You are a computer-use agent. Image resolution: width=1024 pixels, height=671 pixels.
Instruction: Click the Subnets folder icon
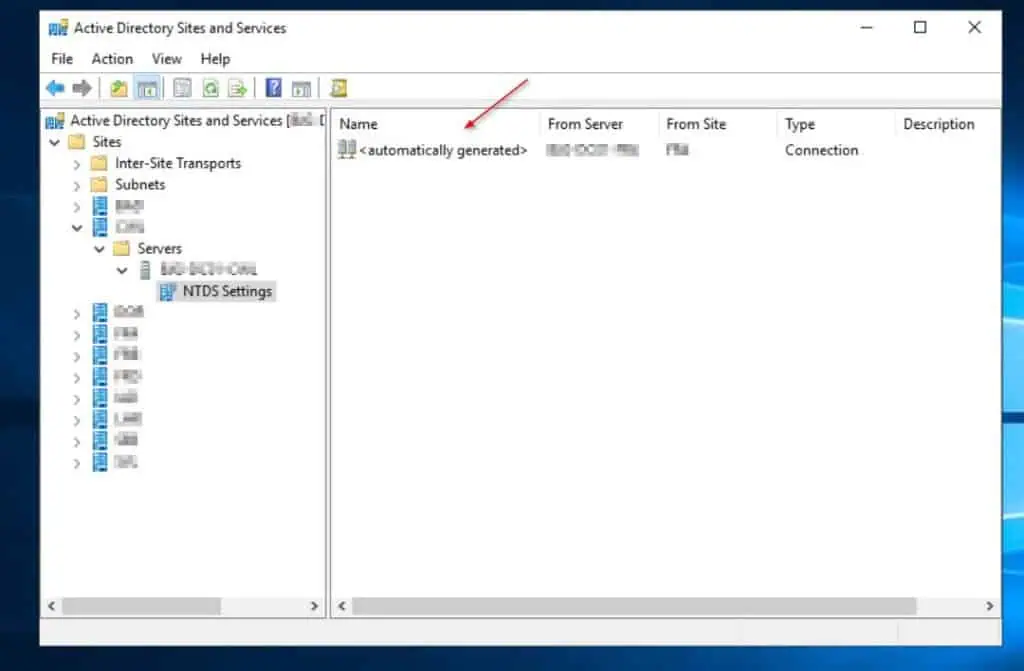click(x=99, y=184)
